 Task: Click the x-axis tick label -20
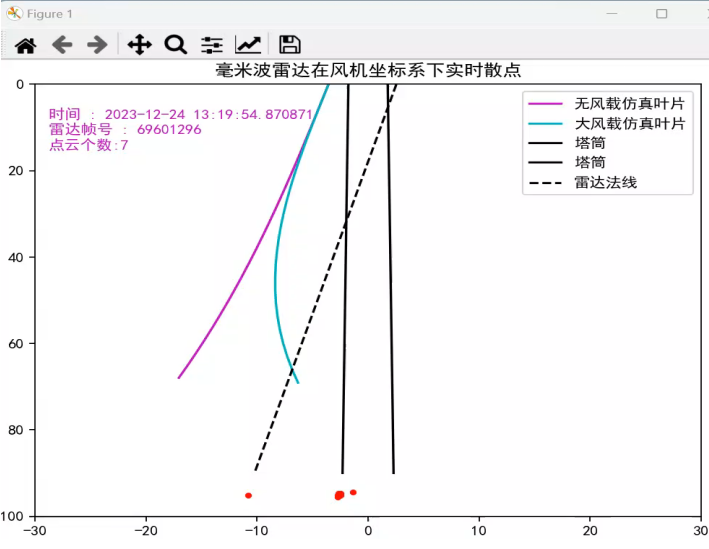(x=146, y=530)
